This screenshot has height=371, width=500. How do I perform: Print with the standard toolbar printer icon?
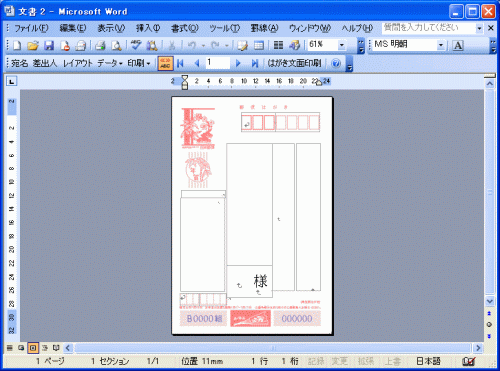coord(100,45)
